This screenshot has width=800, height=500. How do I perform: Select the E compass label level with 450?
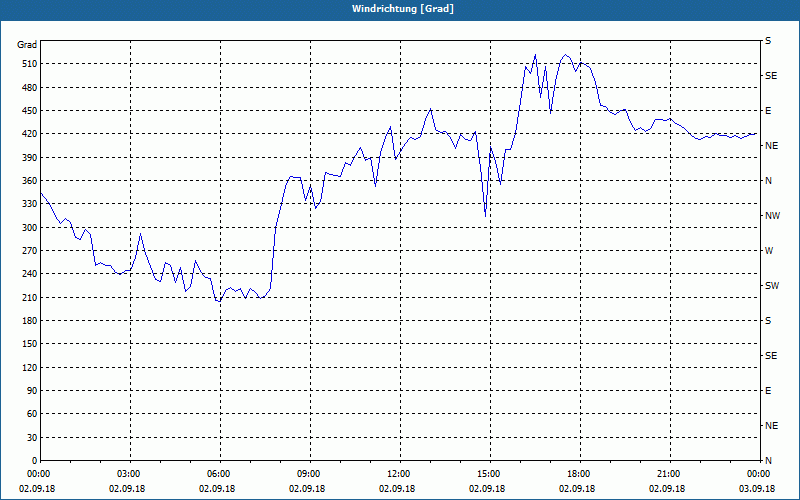[x=768, y=111]
